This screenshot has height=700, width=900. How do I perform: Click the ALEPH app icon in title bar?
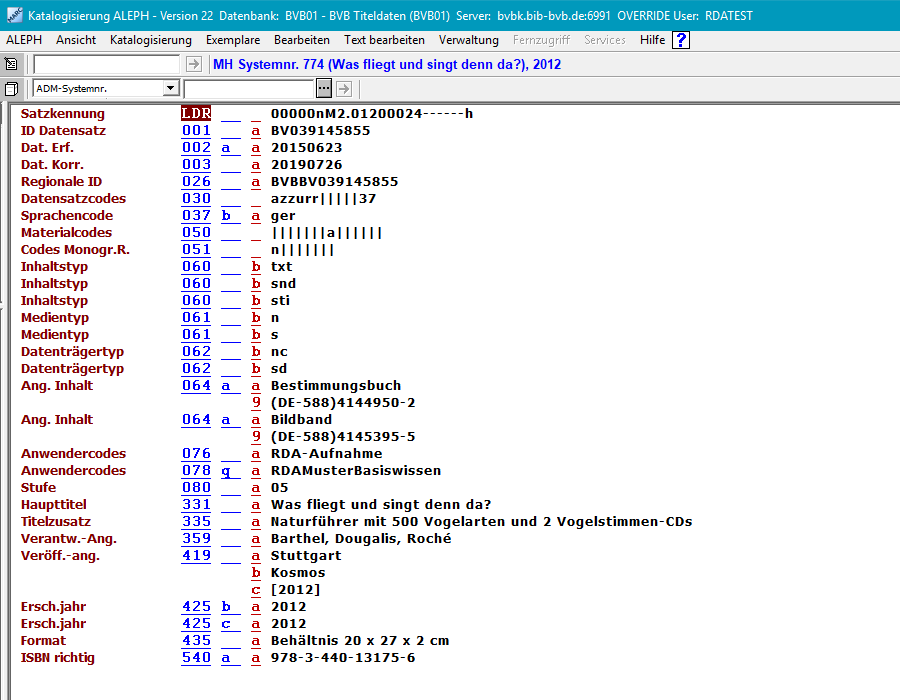(x=13, y=17)
